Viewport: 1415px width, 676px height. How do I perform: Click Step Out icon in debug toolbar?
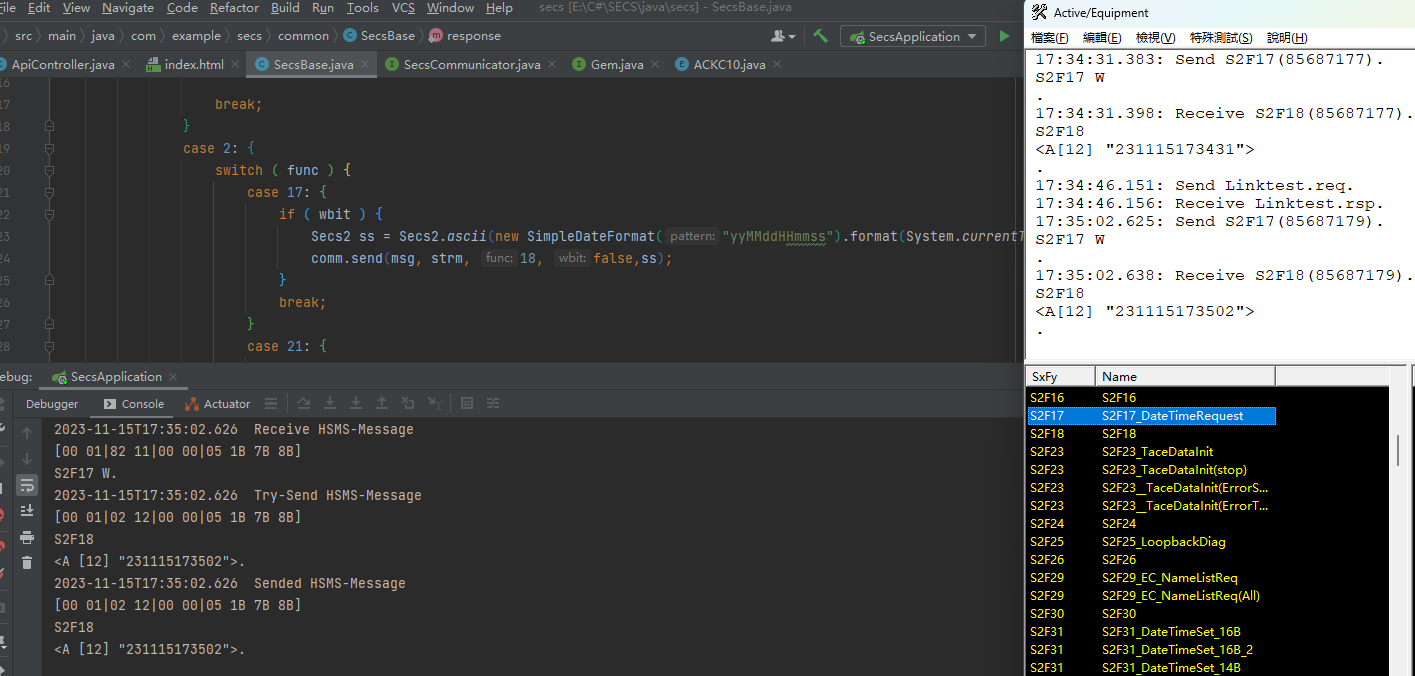[x=382, y=404]
